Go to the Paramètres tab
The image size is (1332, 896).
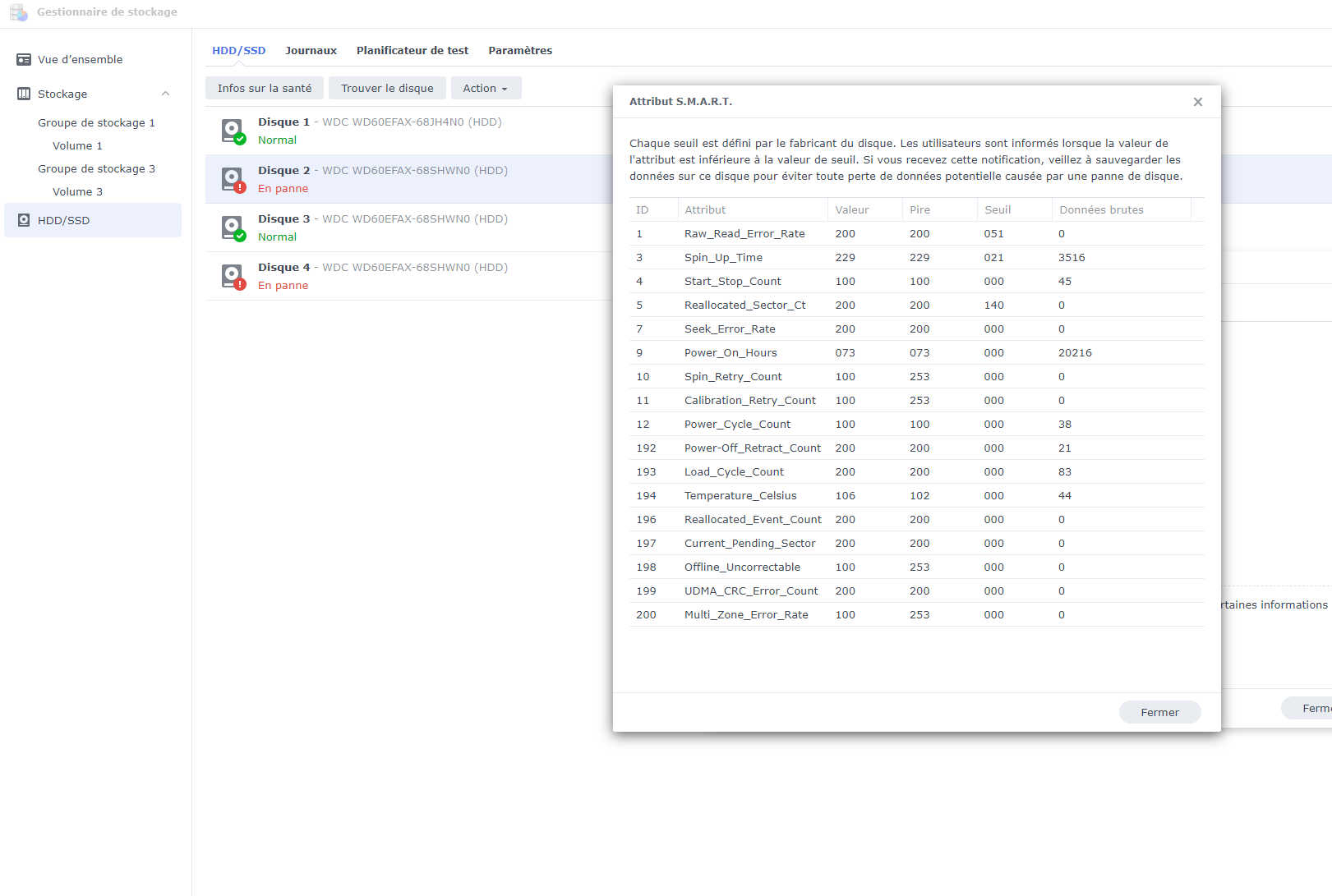tap(519, 51)
